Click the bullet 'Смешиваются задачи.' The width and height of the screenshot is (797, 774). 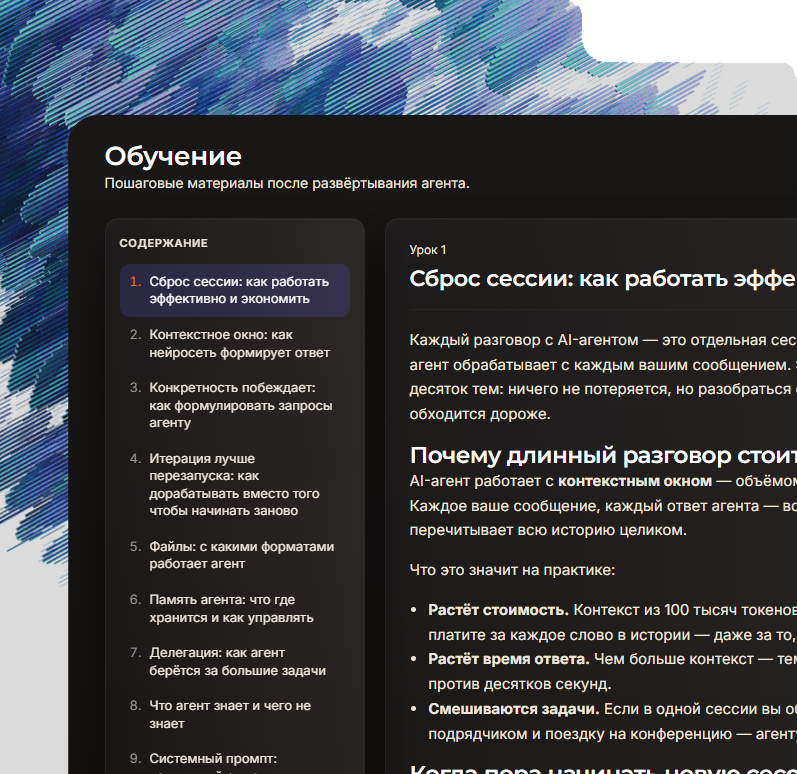(x=514, y=709)
